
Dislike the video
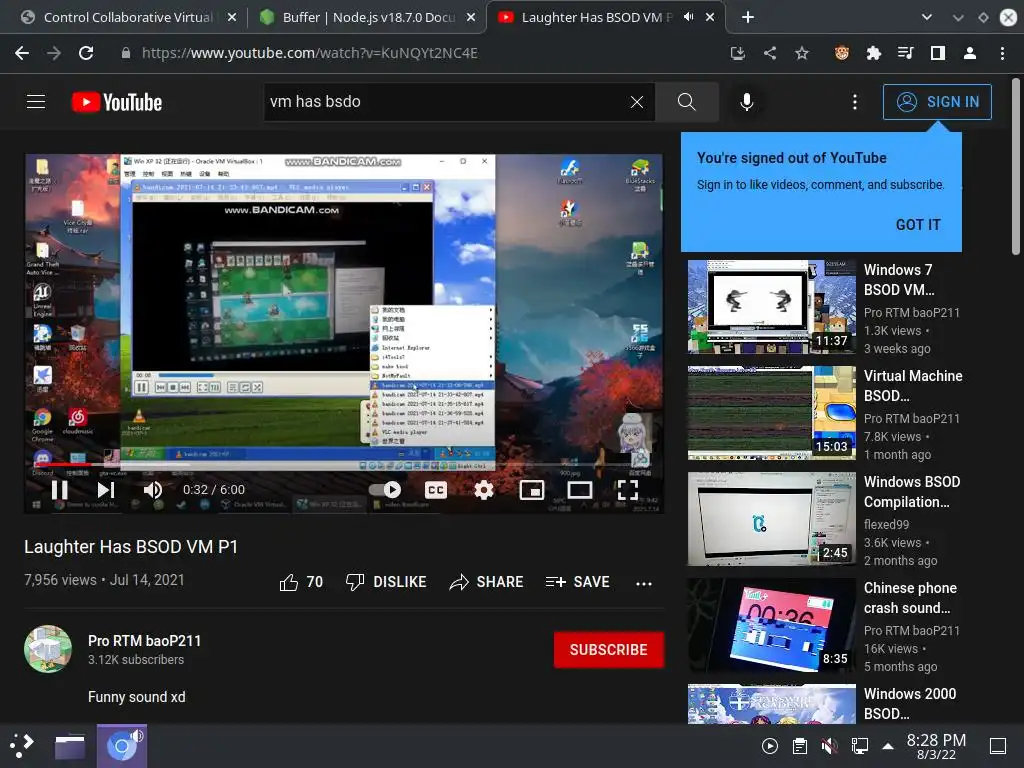386,582
